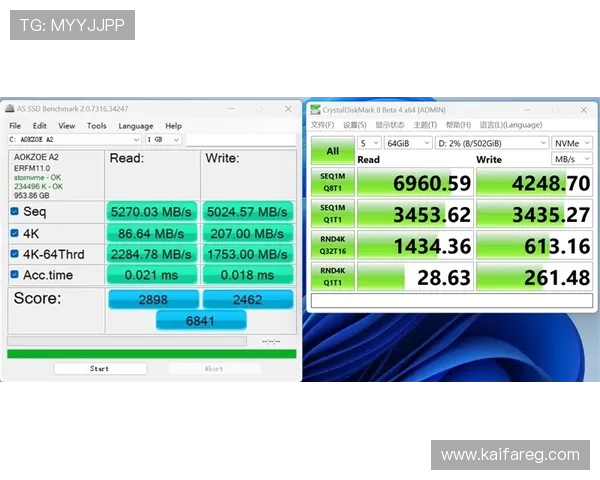Uncheck the Seq test checkbox
The height and width of the screenshot is (480, 600).
[x=15, y=212]
